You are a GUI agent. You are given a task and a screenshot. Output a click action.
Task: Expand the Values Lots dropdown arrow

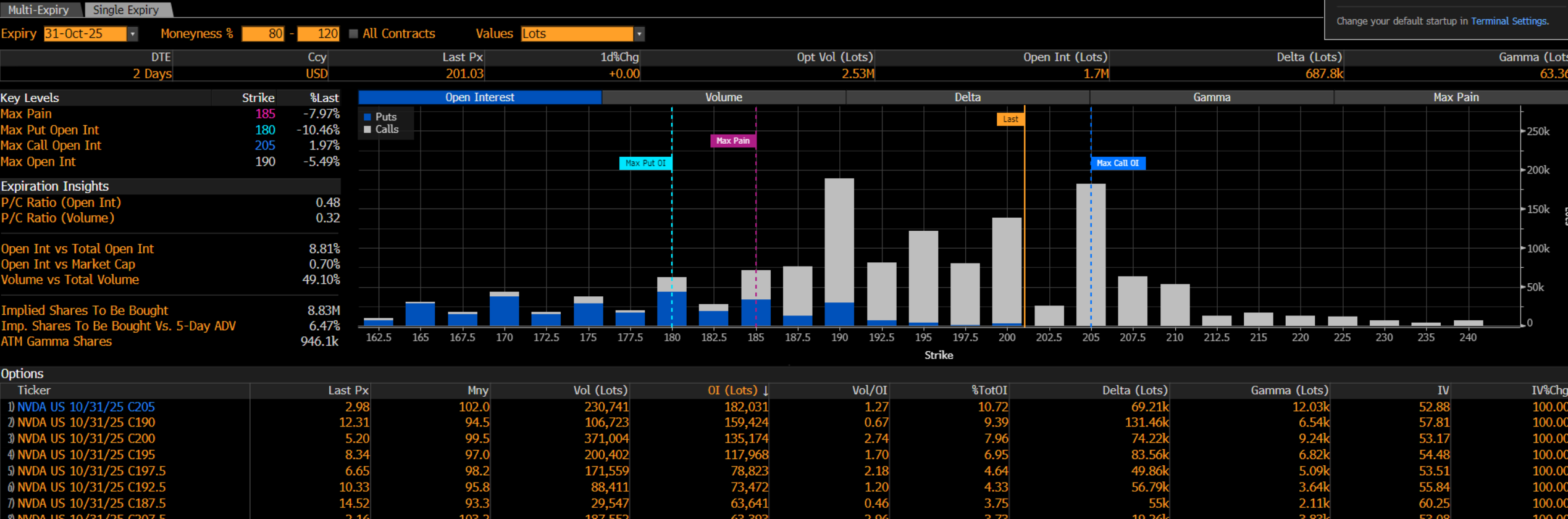pos(639,34)
